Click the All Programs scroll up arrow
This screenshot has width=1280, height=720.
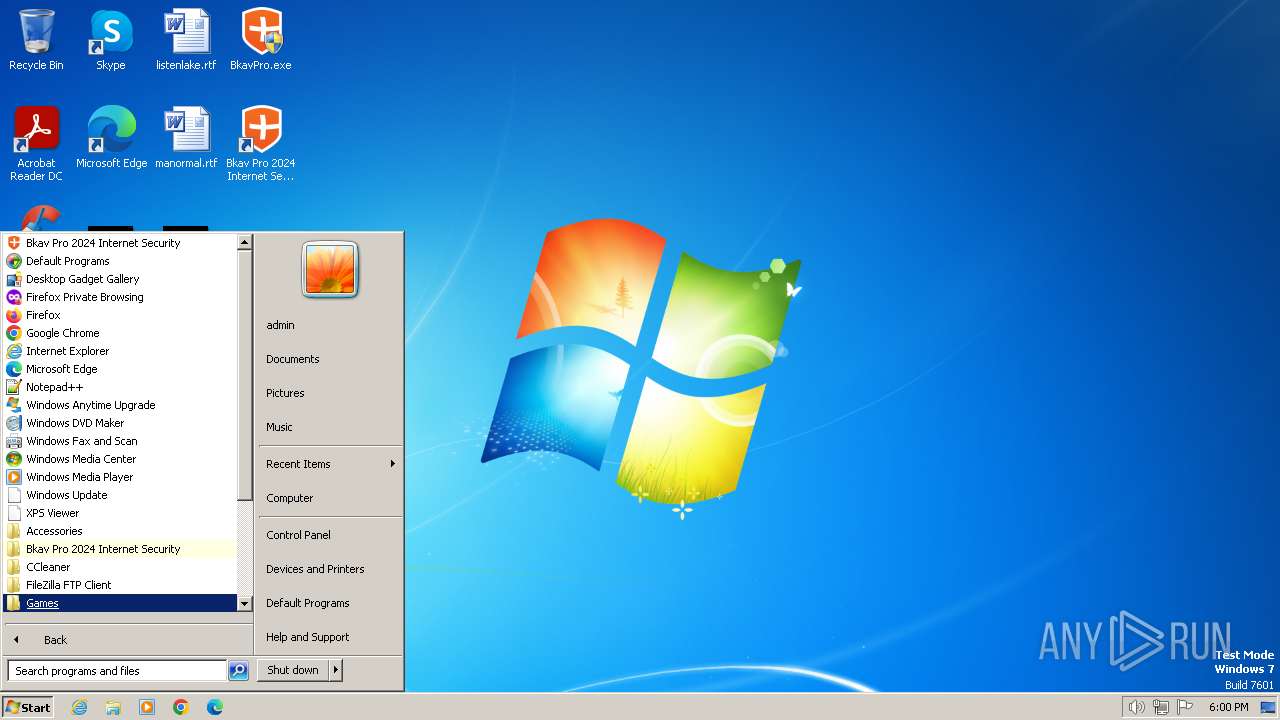point(244,242)
